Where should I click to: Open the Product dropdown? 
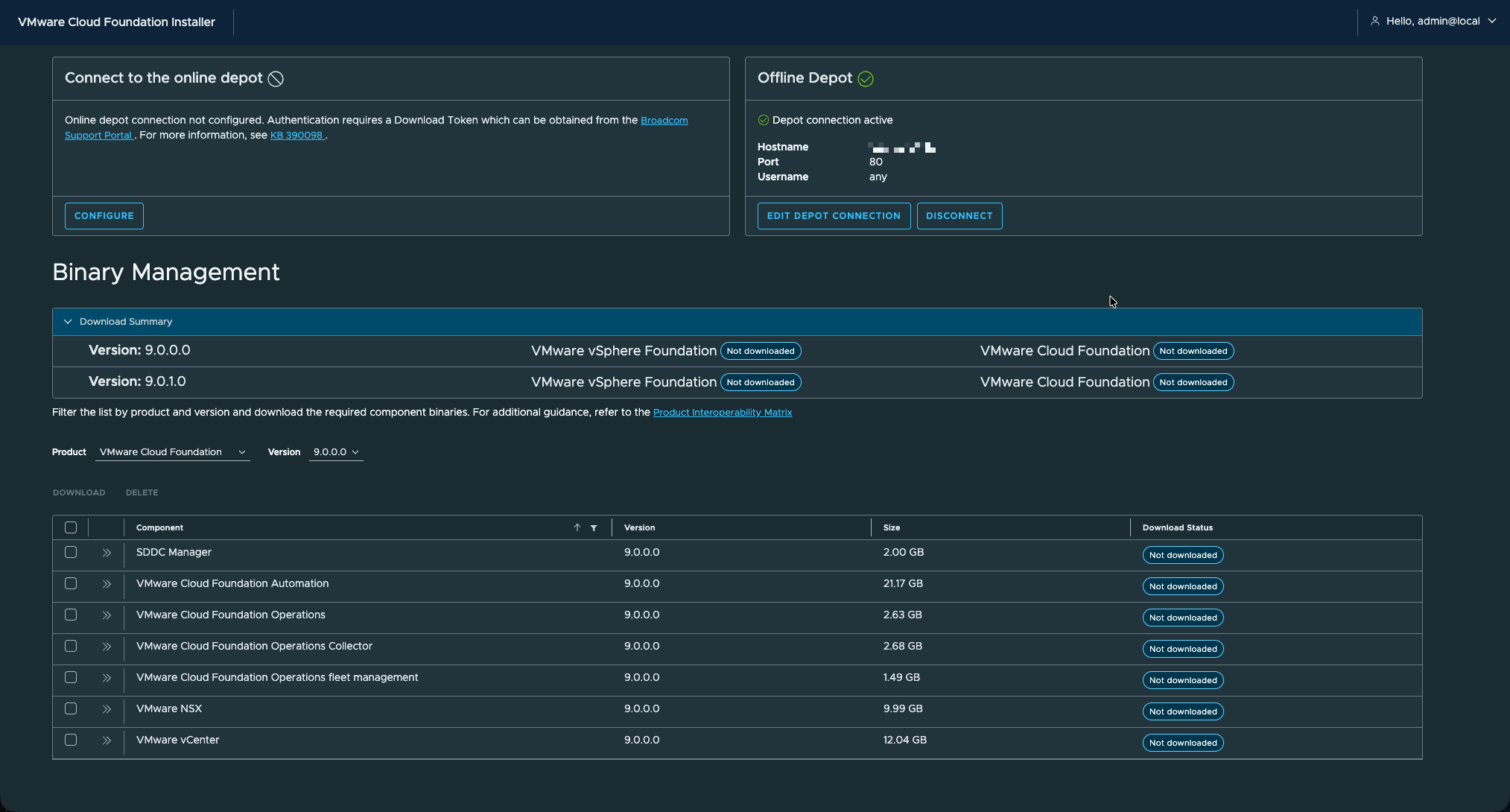pyautogui.click(x=172, y=452)
